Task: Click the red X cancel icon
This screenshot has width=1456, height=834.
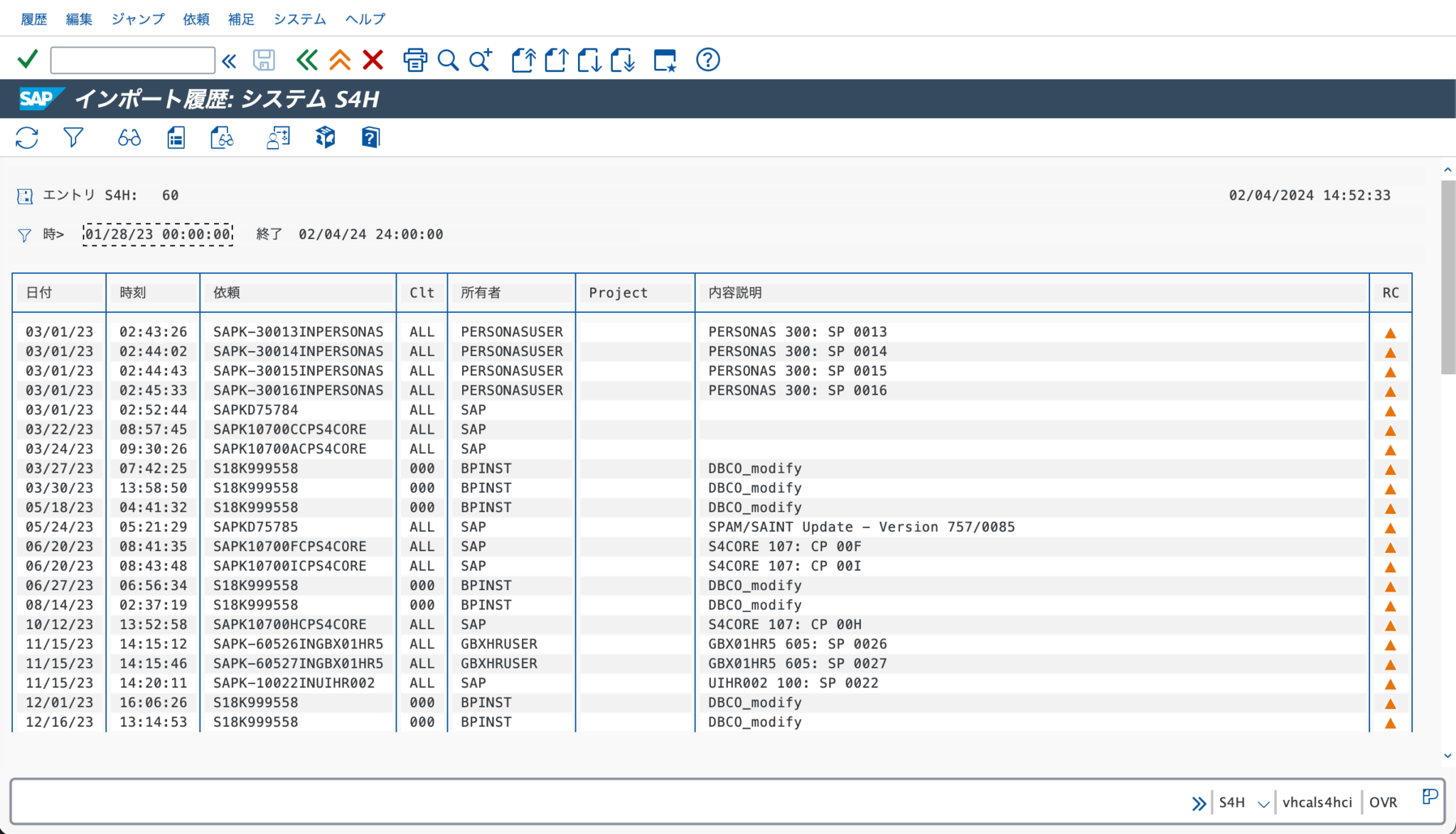Action: click(373, 60)
